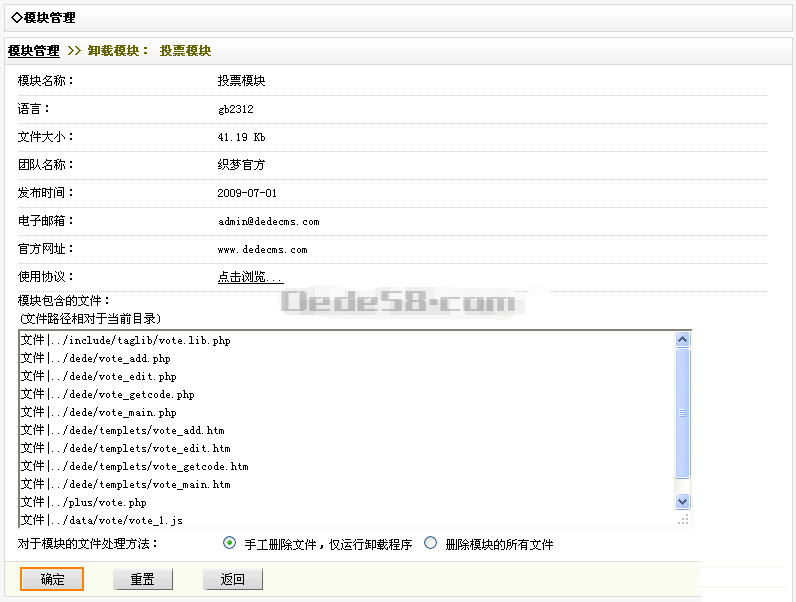This screenshot has width=796, height=602.
Task: Click the file list scrollbar up arrow
Action: (x=683, y=340)
